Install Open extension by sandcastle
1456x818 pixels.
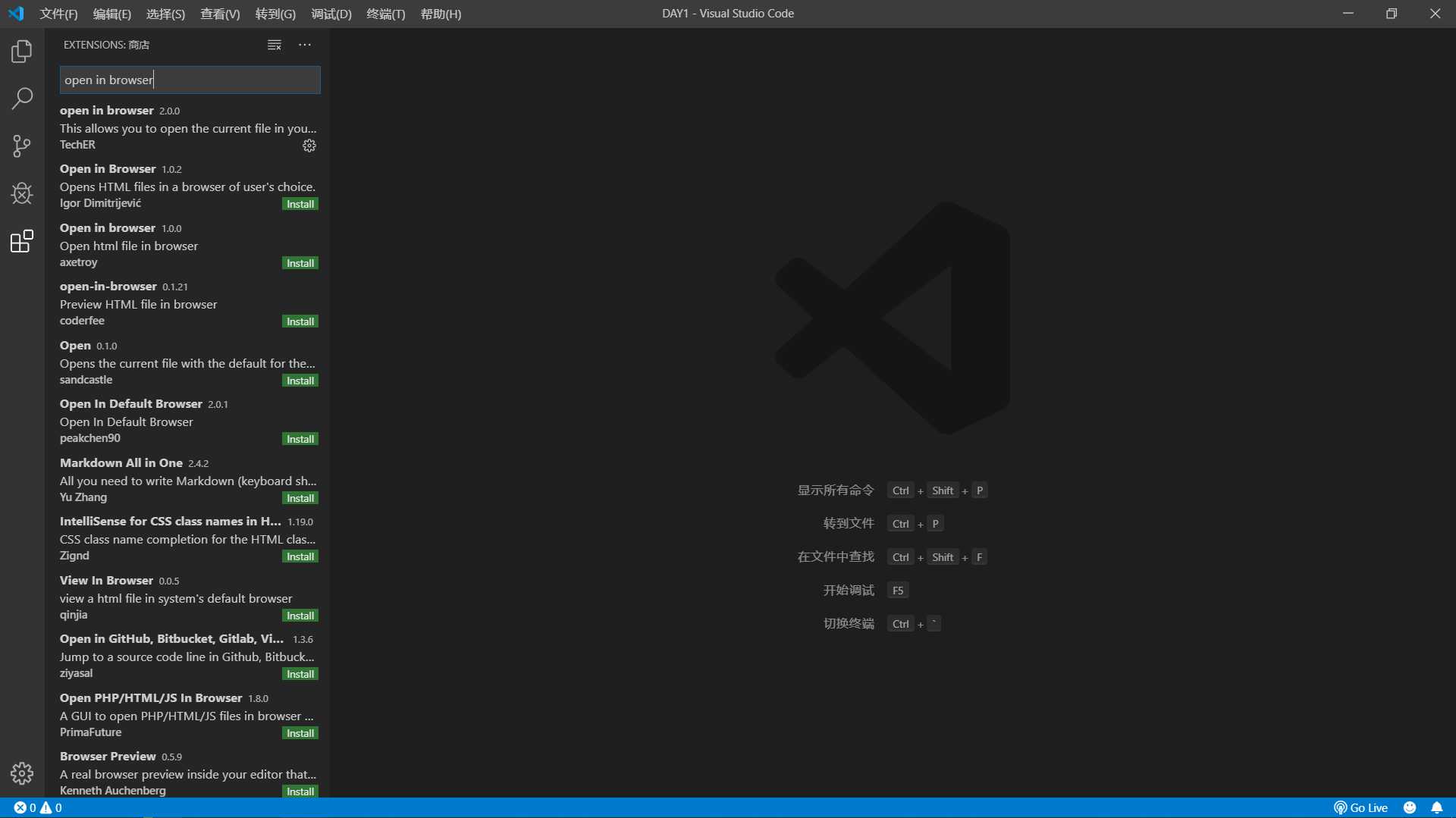click(x=300, y=381)
